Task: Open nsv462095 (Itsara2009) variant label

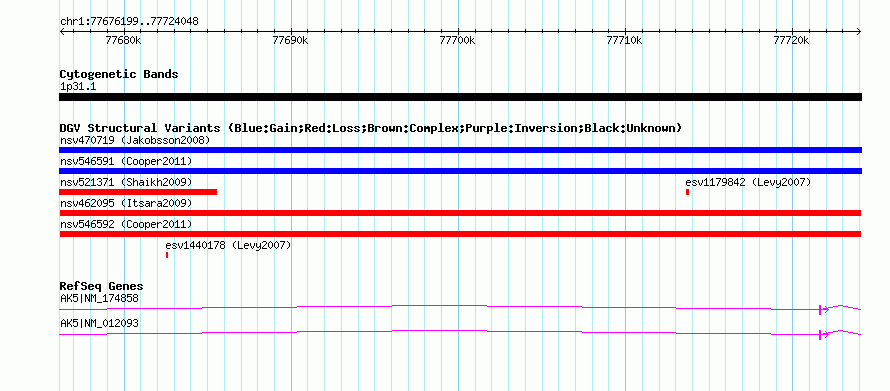Action: coord(126,203)
